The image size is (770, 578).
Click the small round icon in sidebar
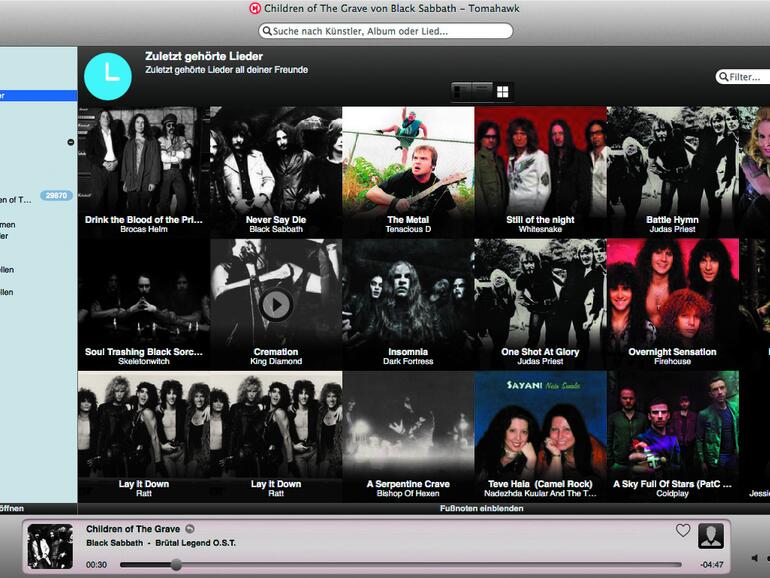coord(70,142)
